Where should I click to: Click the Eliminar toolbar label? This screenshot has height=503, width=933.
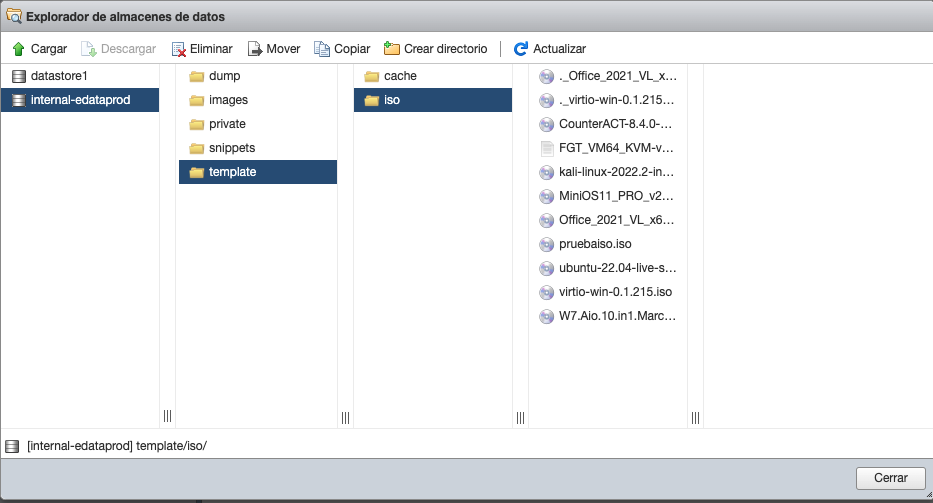tap(211, 49)
